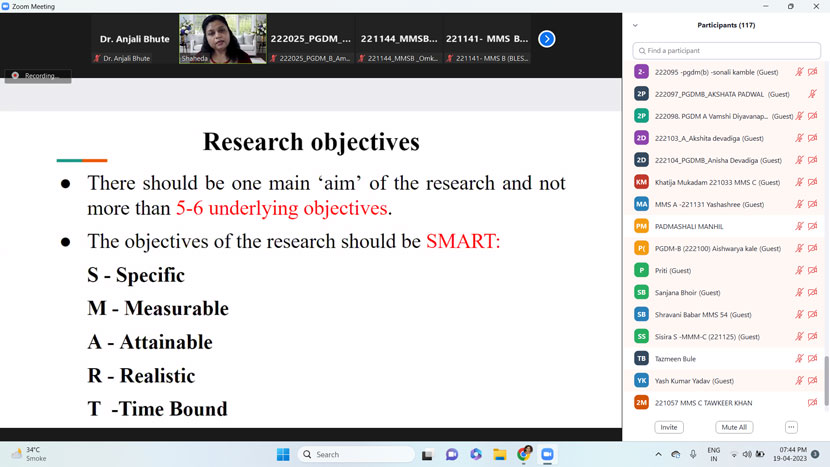
Task: Select the 221144_MMSB video tile
Action: click(x=399, y=39)
